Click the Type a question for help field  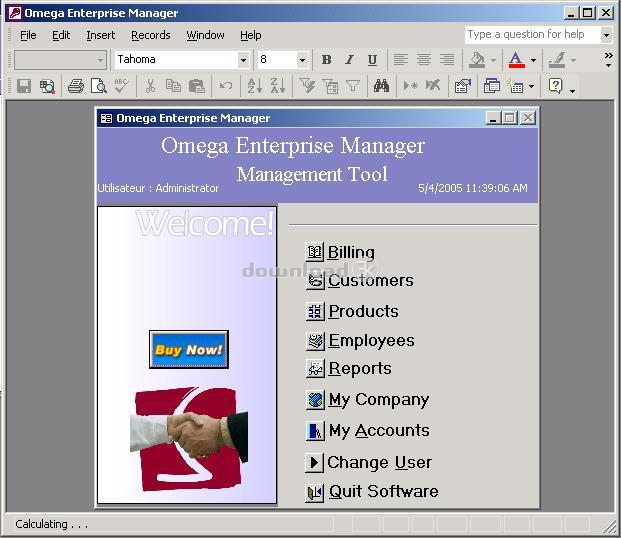(x=533, y=35)
